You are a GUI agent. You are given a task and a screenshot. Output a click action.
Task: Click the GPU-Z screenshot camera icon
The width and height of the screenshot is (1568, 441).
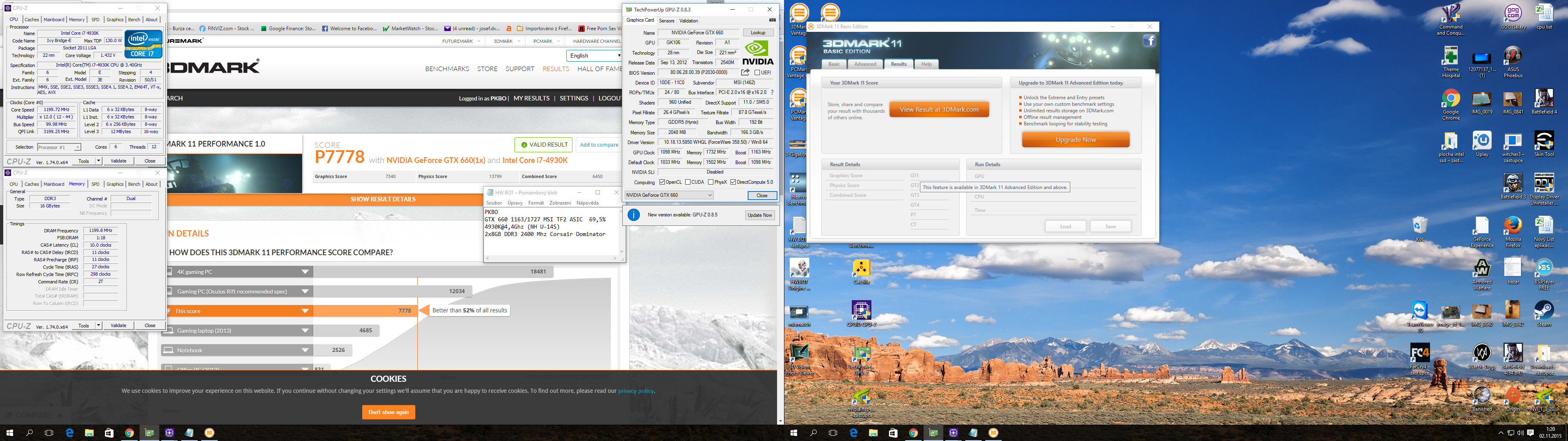pyautogui.click(x=773, y=20)
